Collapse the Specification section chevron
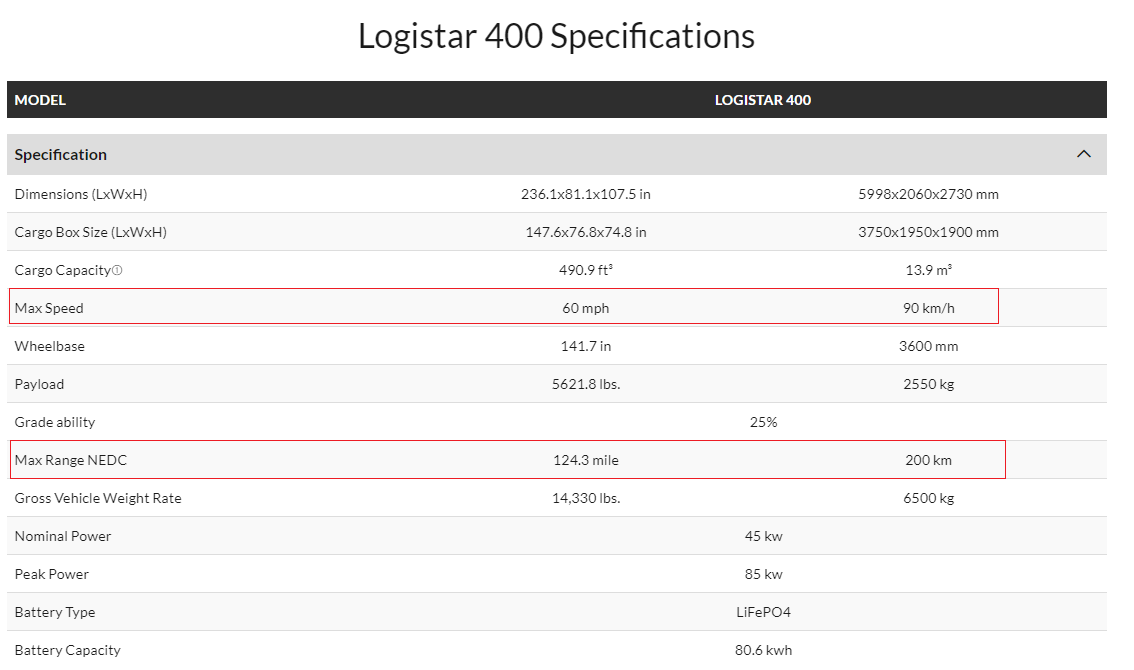The height and width of the screenshot is (670, 1134). (1083, 154)
